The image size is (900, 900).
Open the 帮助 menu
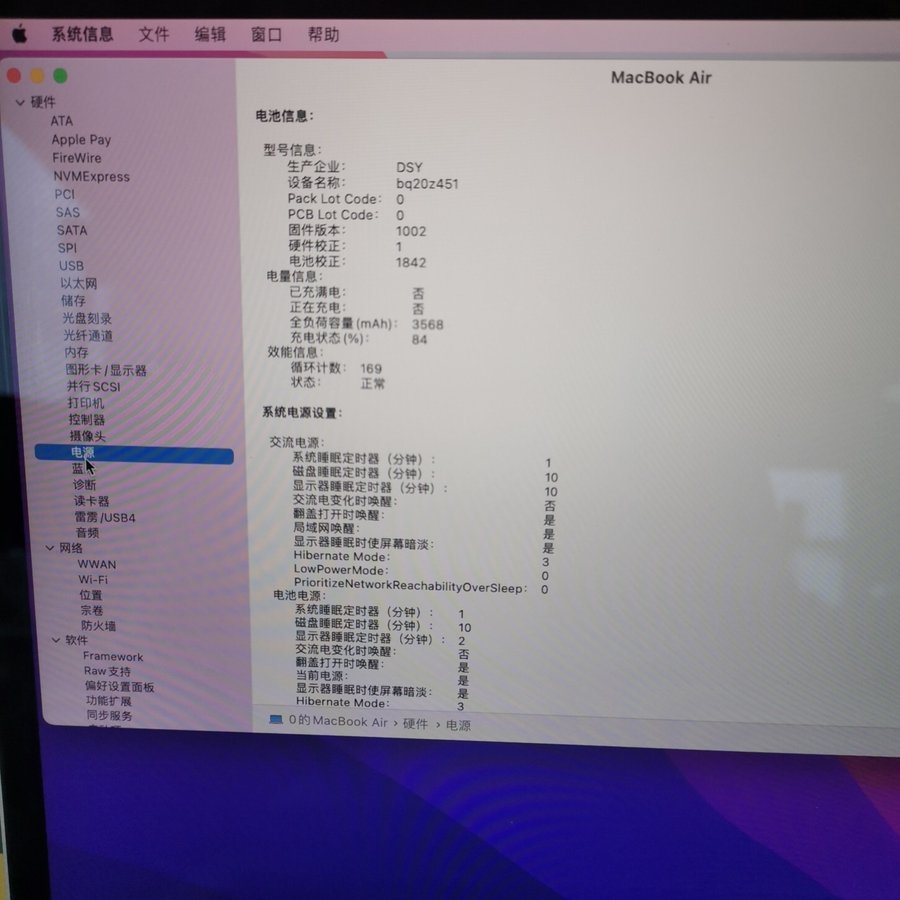323,35
